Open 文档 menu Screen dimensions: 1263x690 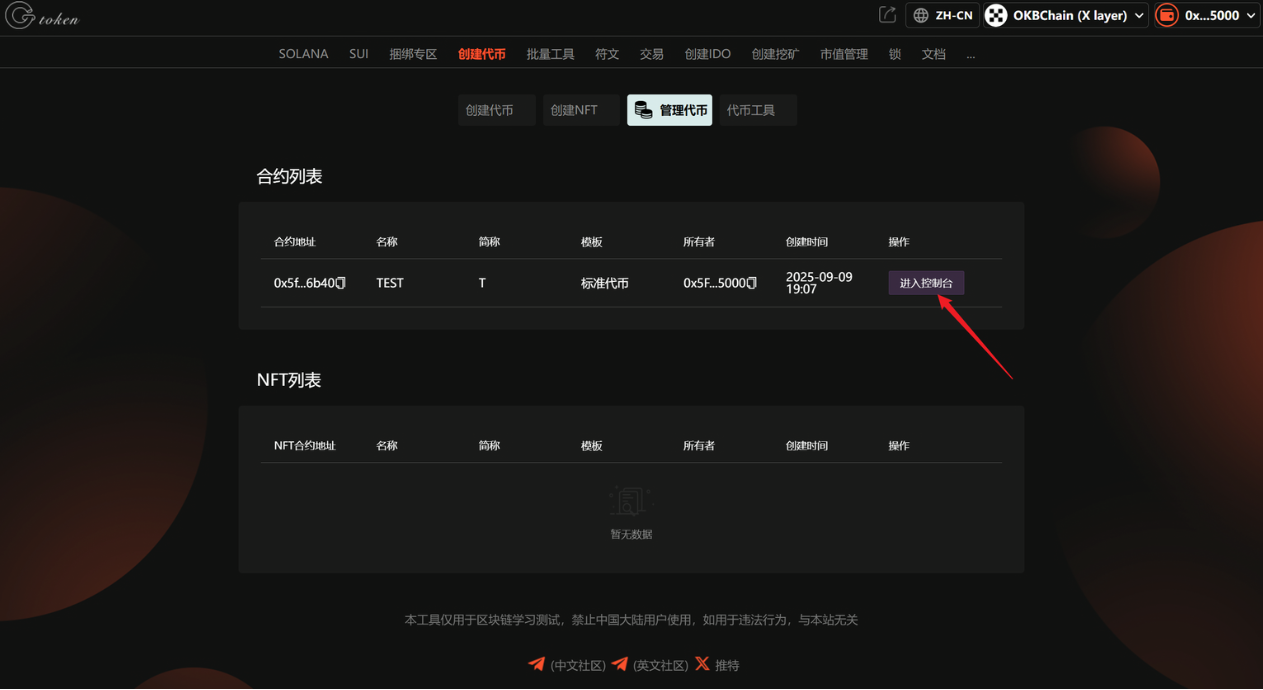(x=934, y=54)
